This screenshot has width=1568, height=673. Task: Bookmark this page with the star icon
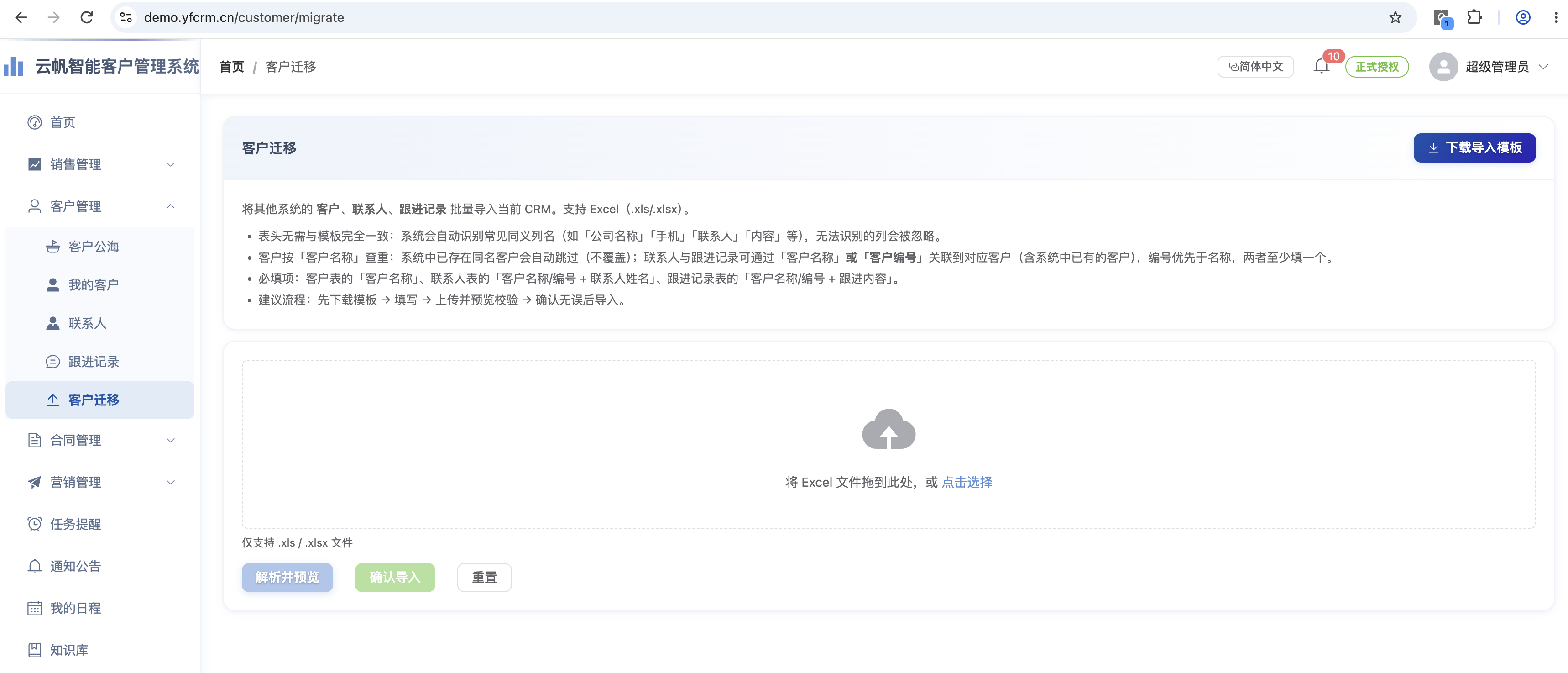[1395, 18]
